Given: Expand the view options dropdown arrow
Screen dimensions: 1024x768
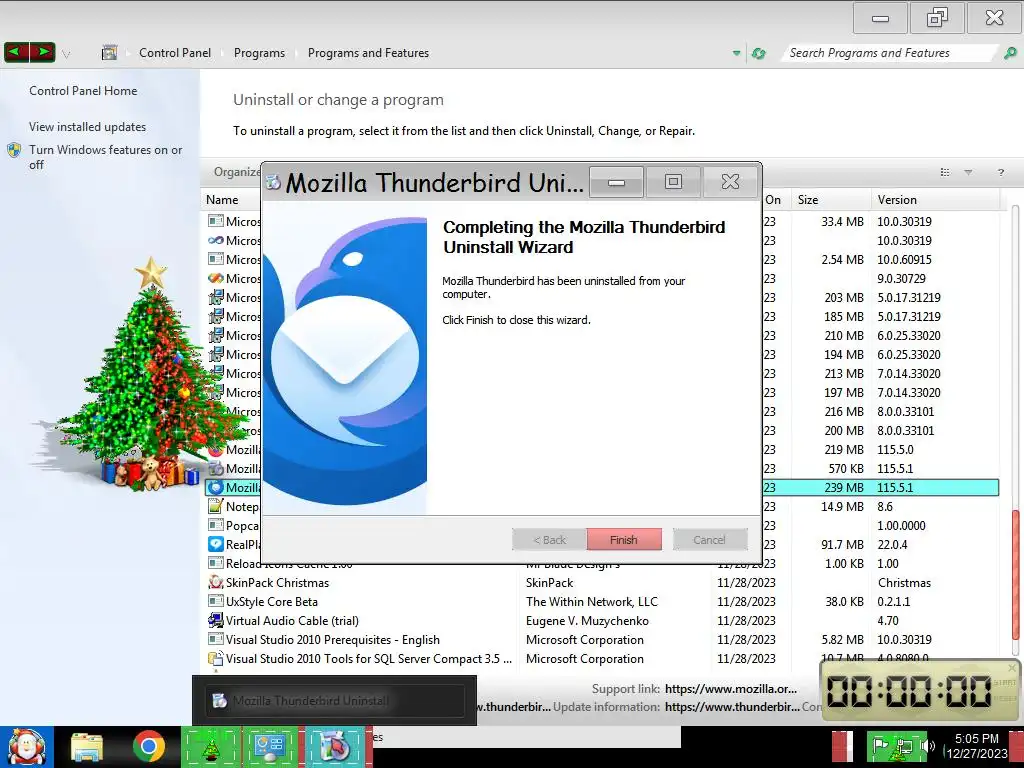Looking at the screenshot, I should 968,172.
